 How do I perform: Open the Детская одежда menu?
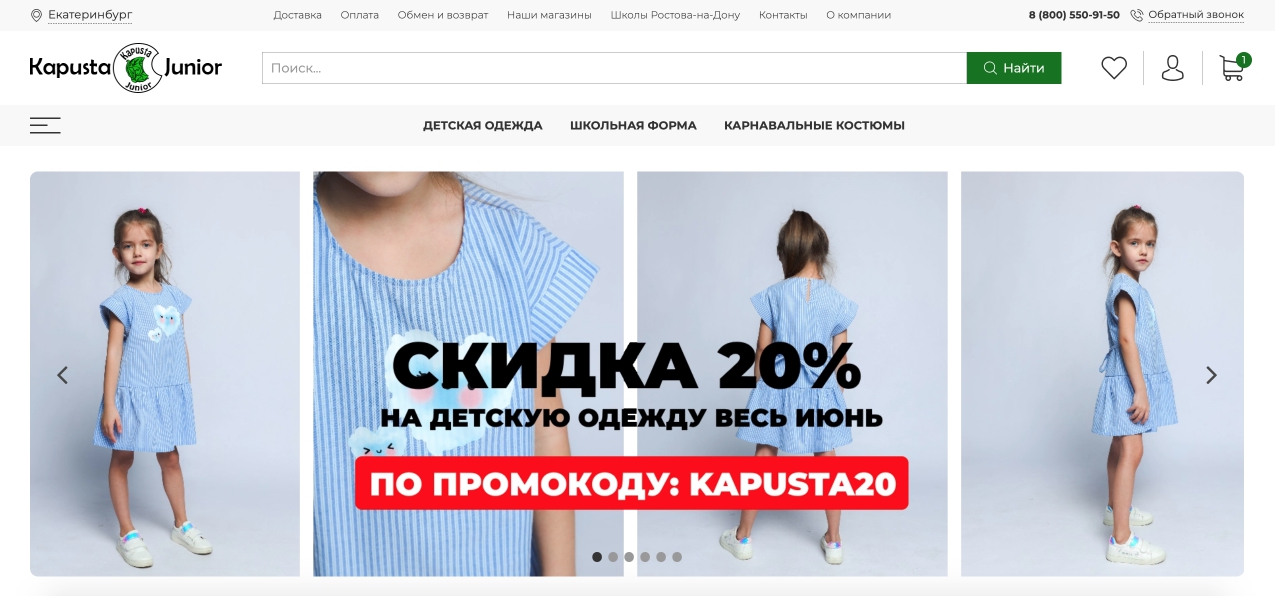click(x=483, y=125)
